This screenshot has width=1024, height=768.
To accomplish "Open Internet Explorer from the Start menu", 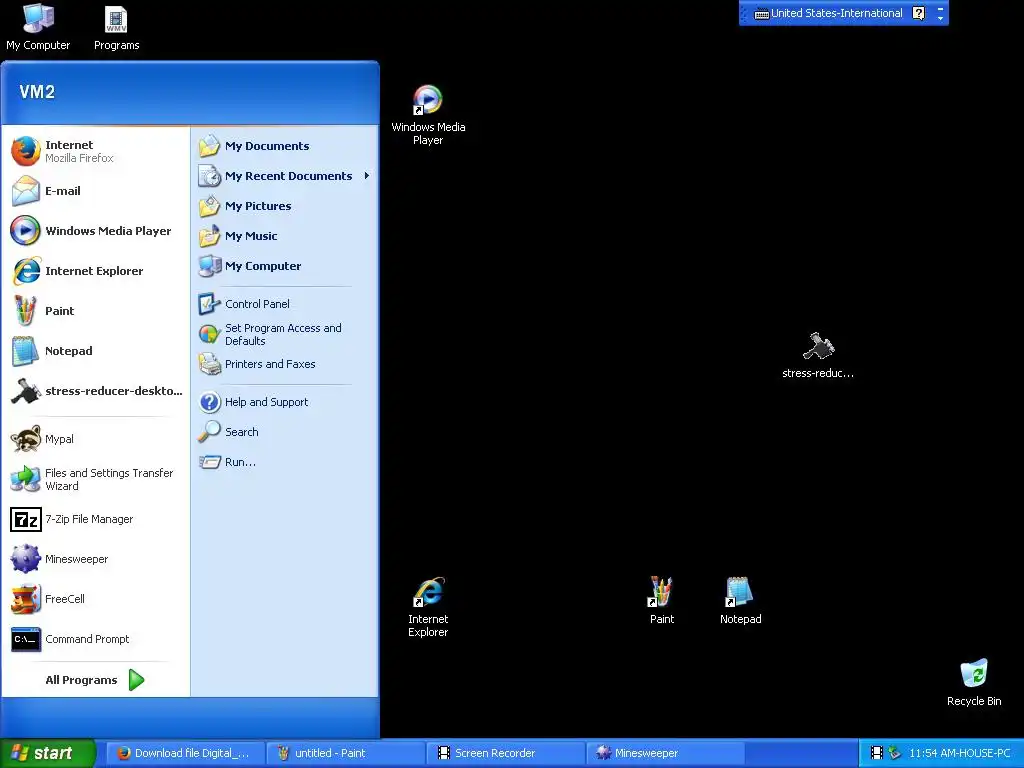I will [x=95, y=271].
